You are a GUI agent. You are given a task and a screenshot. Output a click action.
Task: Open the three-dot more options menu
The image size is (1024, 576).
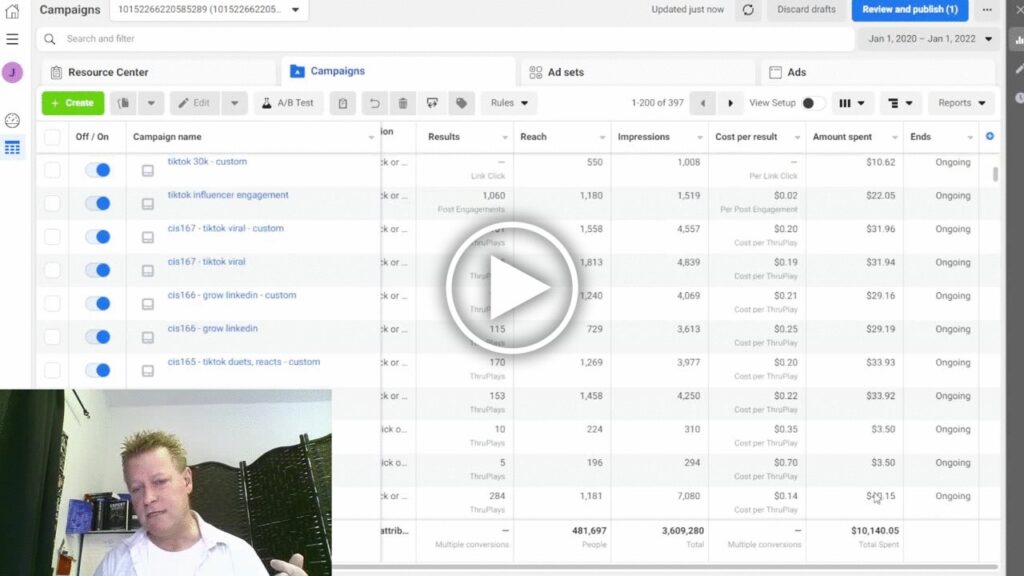[987, 10]
